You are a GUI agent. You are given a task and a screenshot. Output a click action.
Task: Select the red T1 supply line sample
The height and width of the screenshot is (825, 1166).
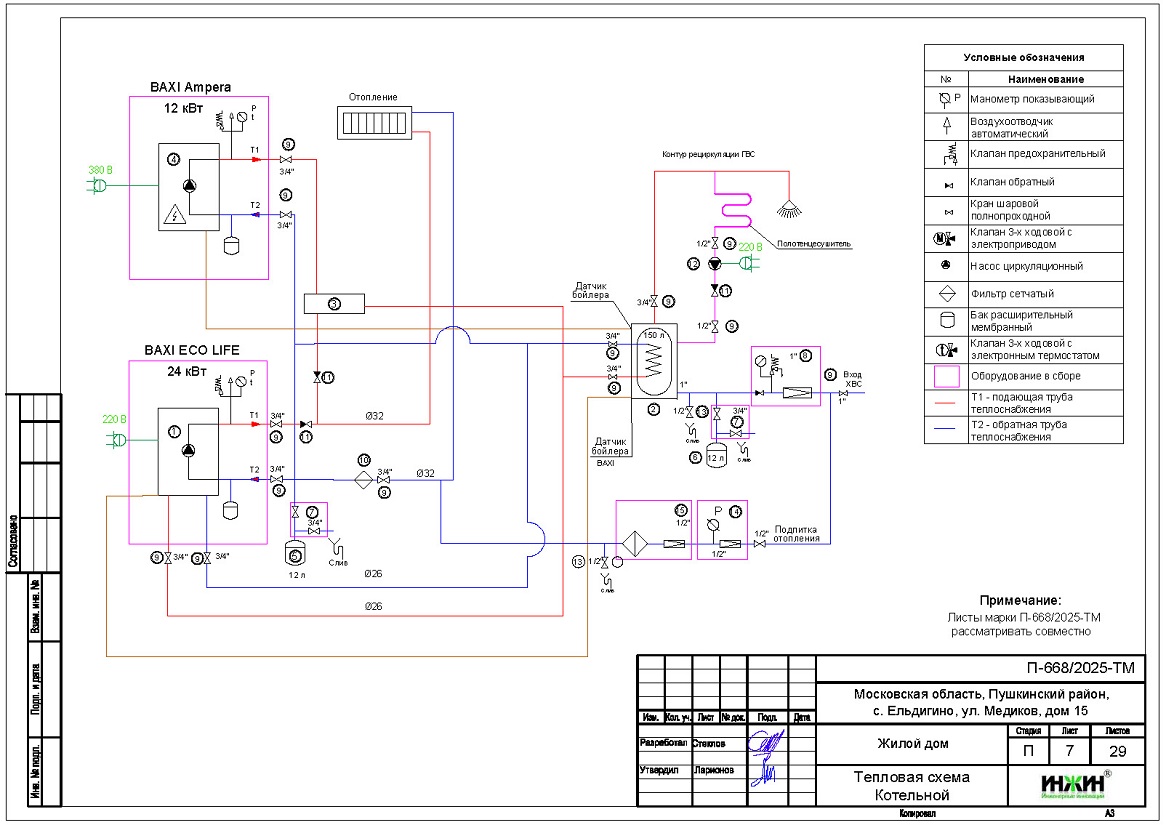pos(945,403)
